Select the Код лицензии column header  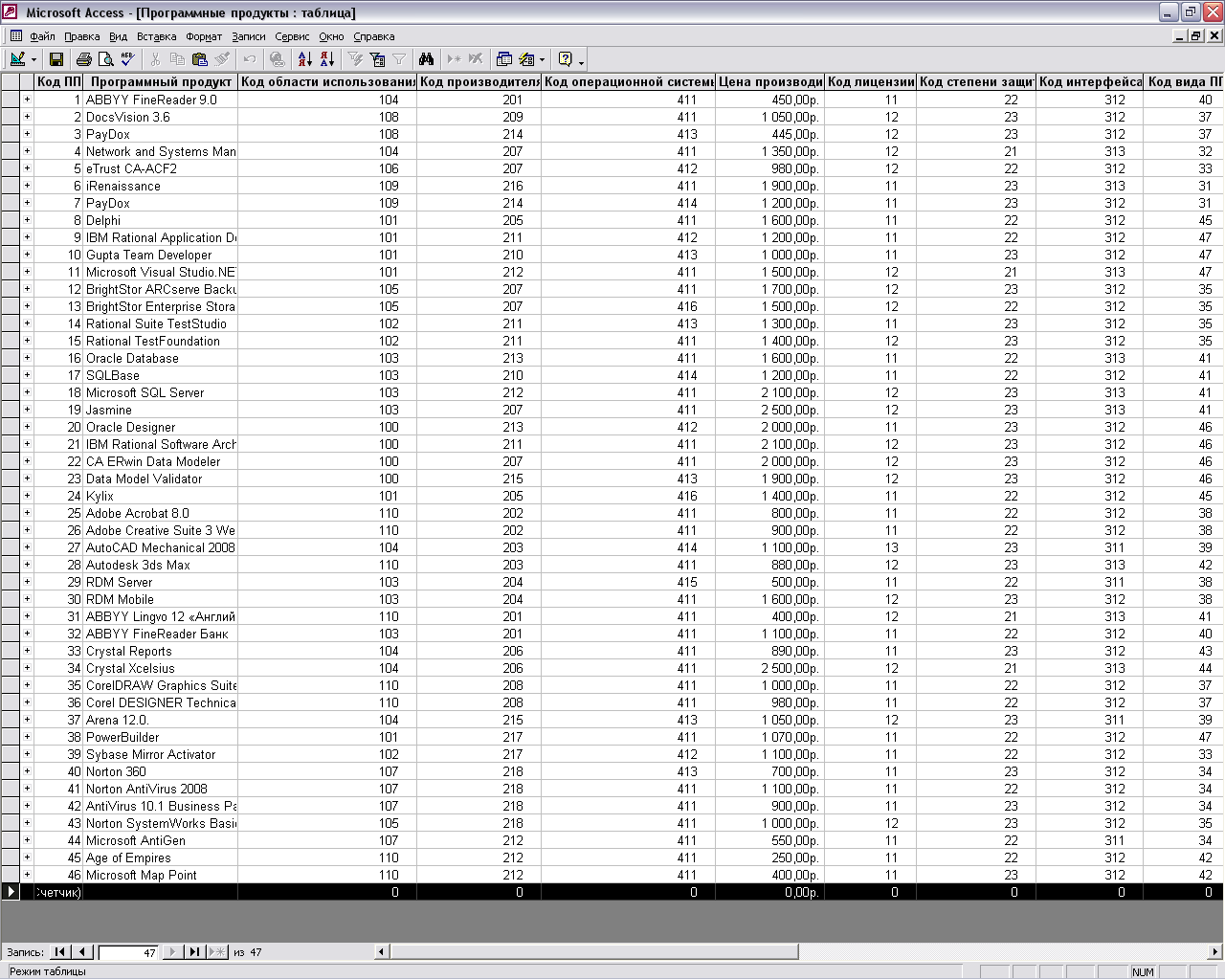[870, 81]
